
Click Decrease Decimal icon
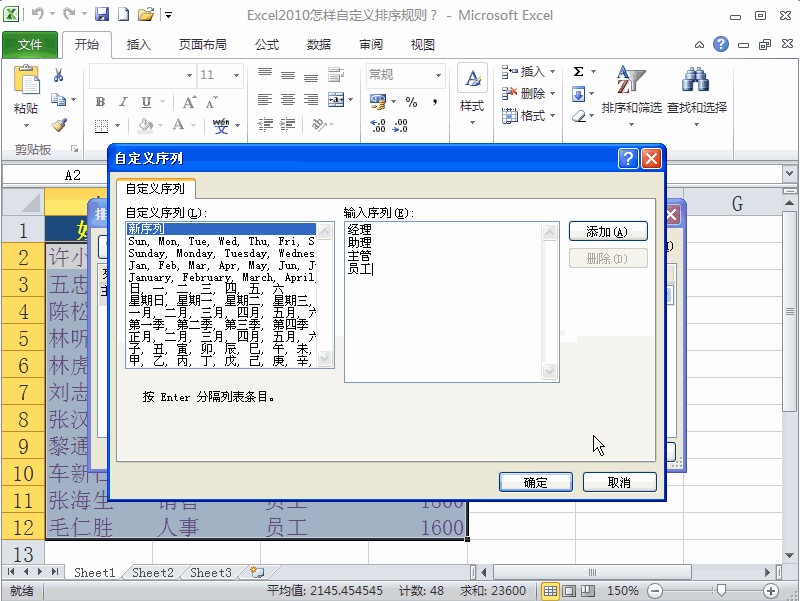pos(401,126)
